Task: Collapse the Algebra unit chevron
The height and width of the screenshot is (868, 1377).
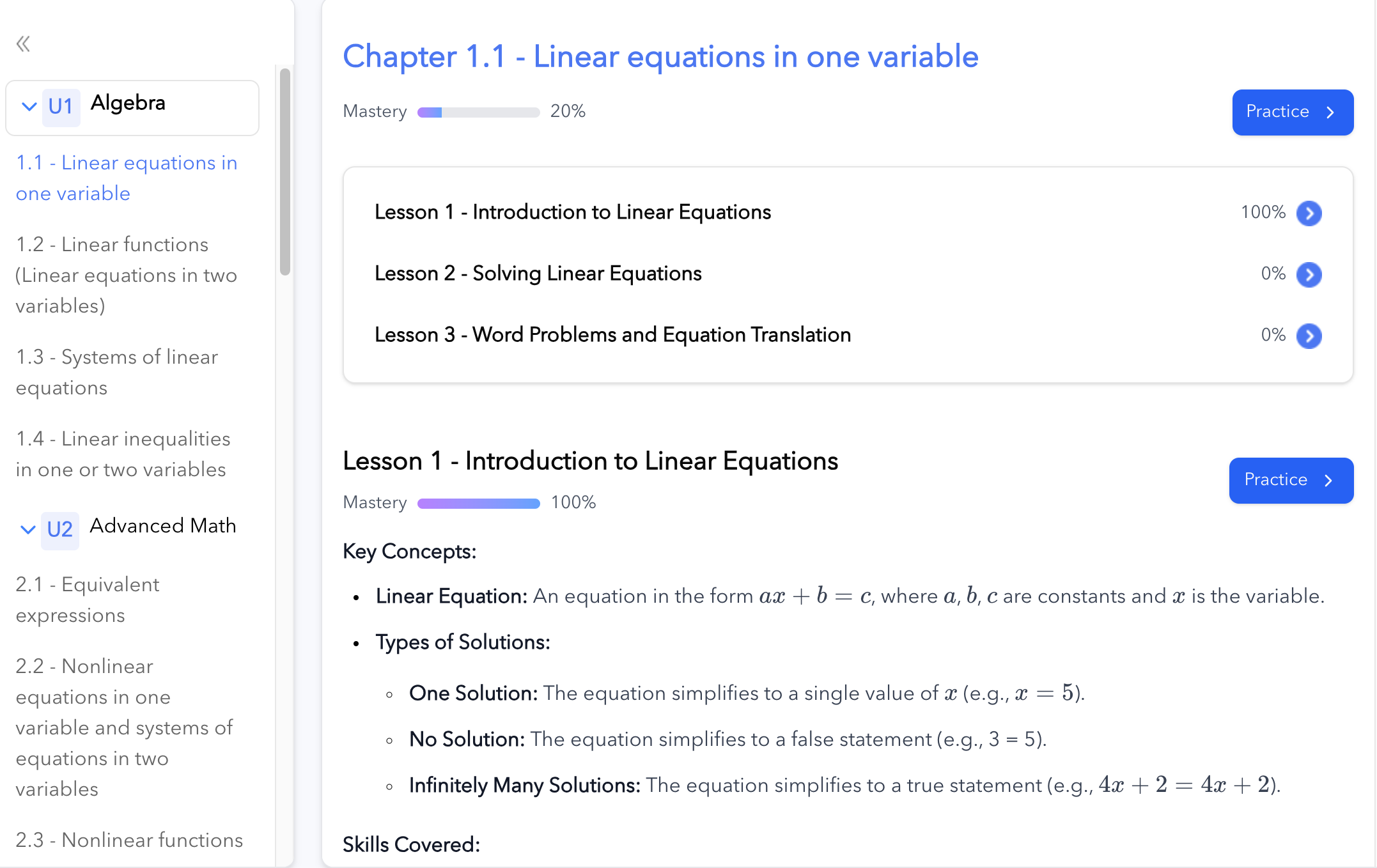Action: [29, 107]
